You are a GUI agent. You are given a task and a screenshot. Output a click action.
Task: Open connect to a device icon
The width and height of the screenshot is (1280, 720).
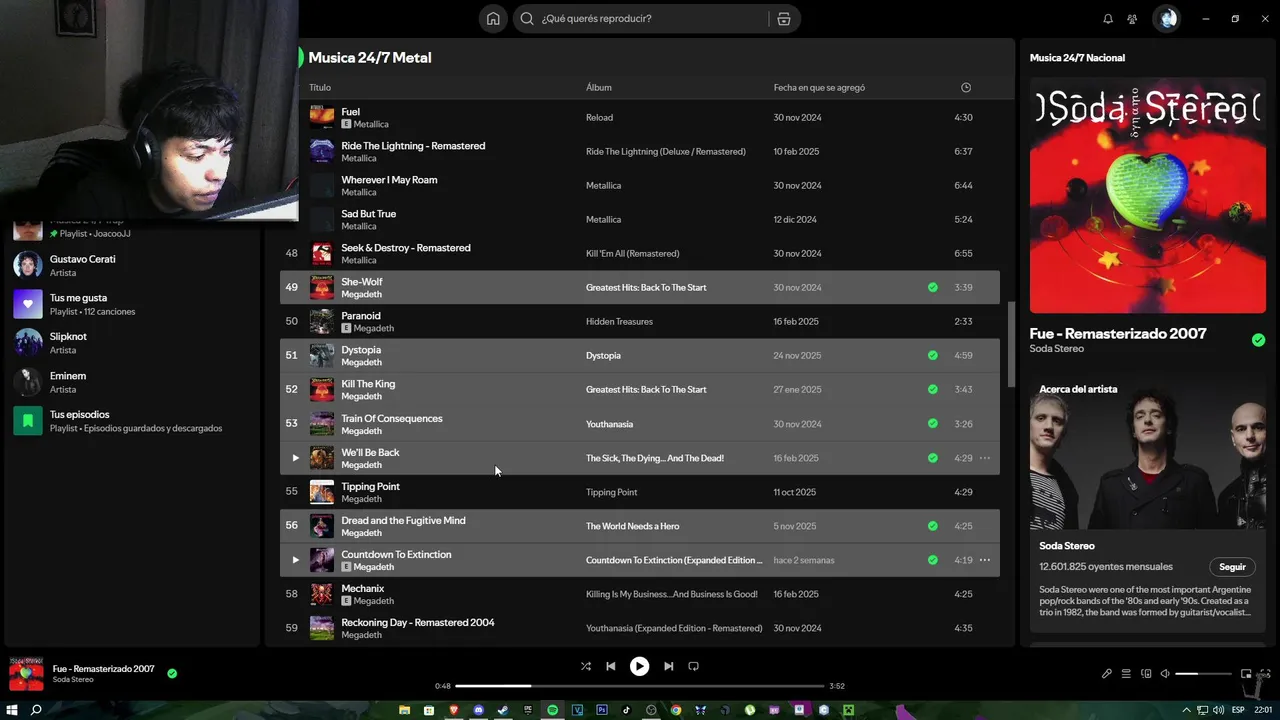point(1146,674)
